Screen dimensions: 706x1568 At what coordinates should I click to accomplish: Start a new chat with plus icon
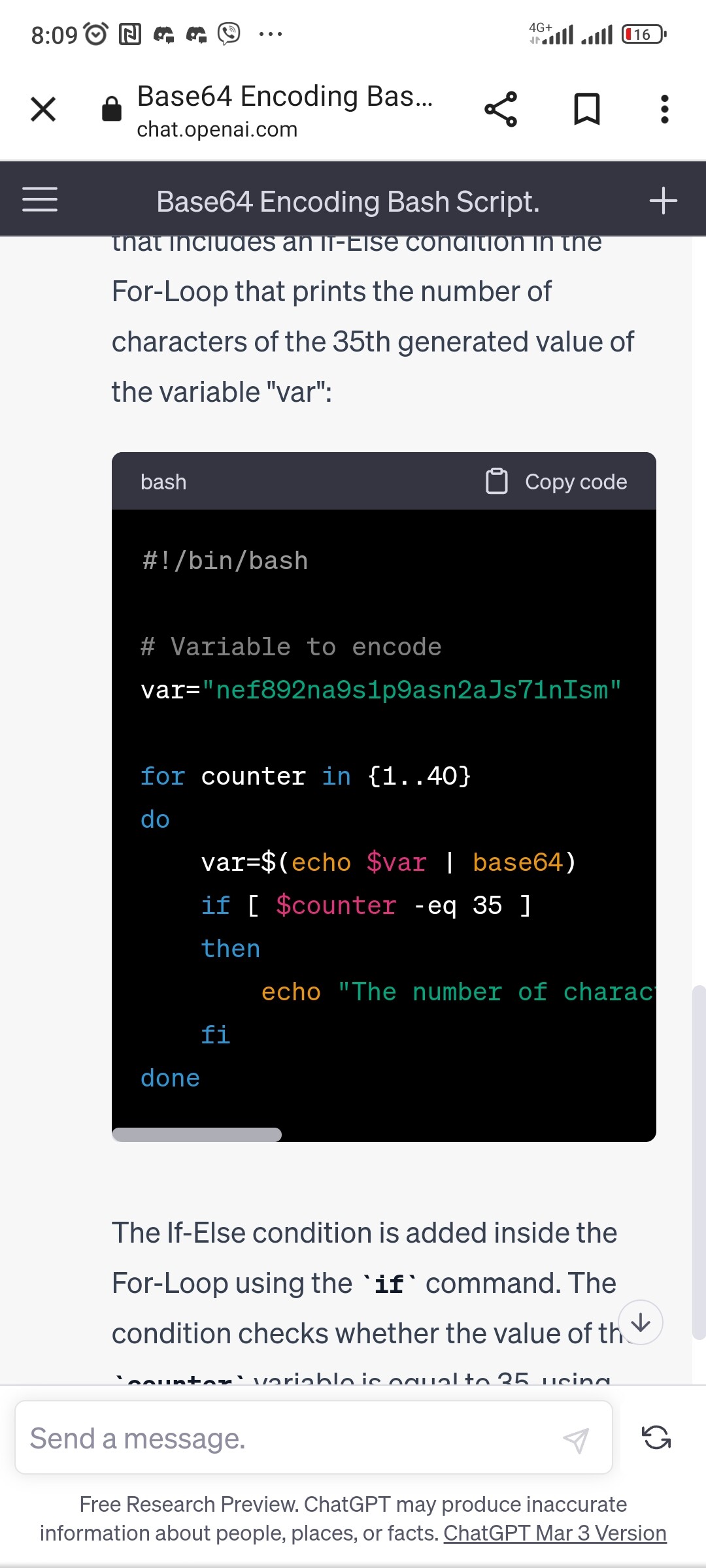(x=663, y=201)
